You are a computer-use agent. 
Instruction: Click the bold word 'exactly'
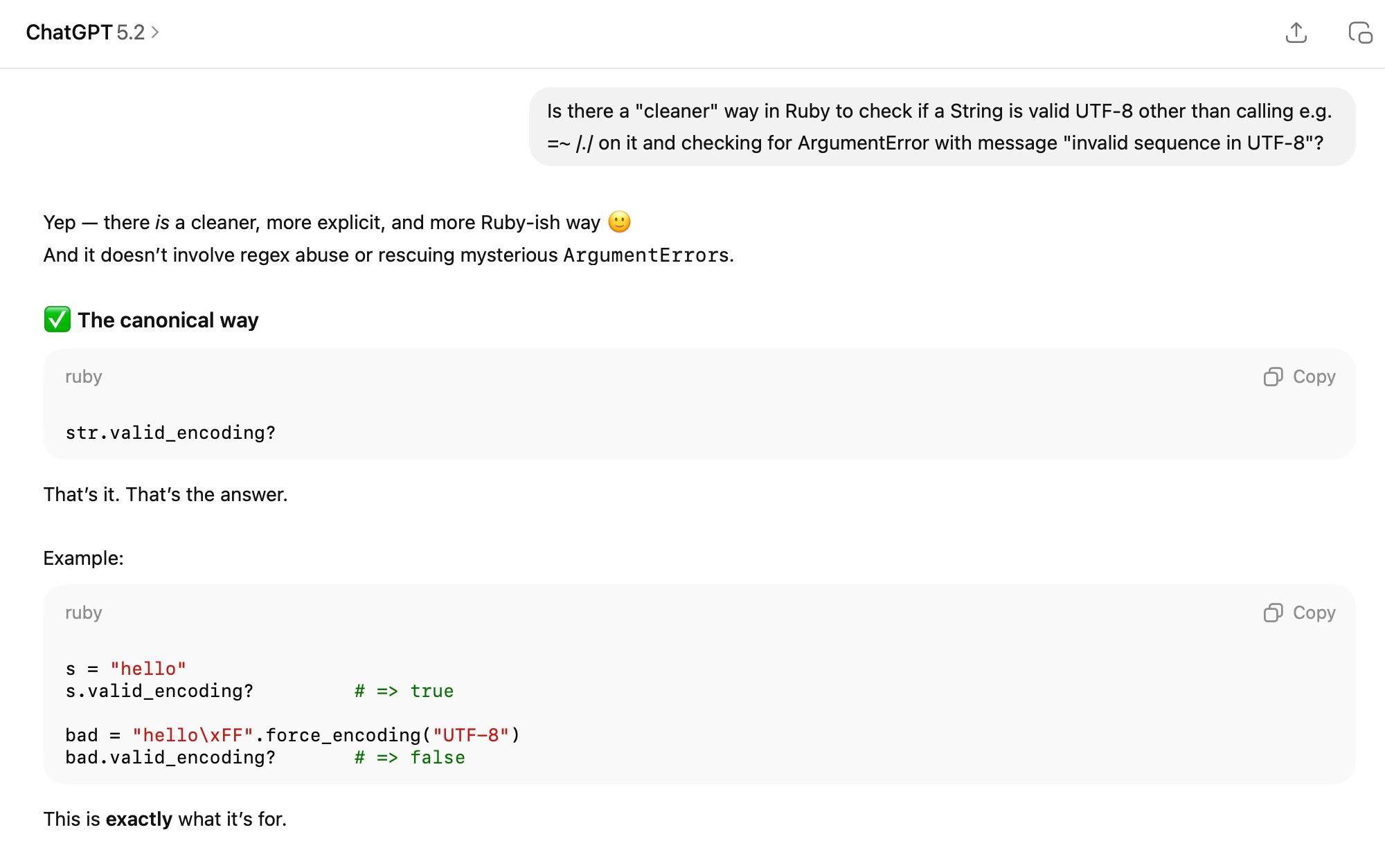coord(138,819)
